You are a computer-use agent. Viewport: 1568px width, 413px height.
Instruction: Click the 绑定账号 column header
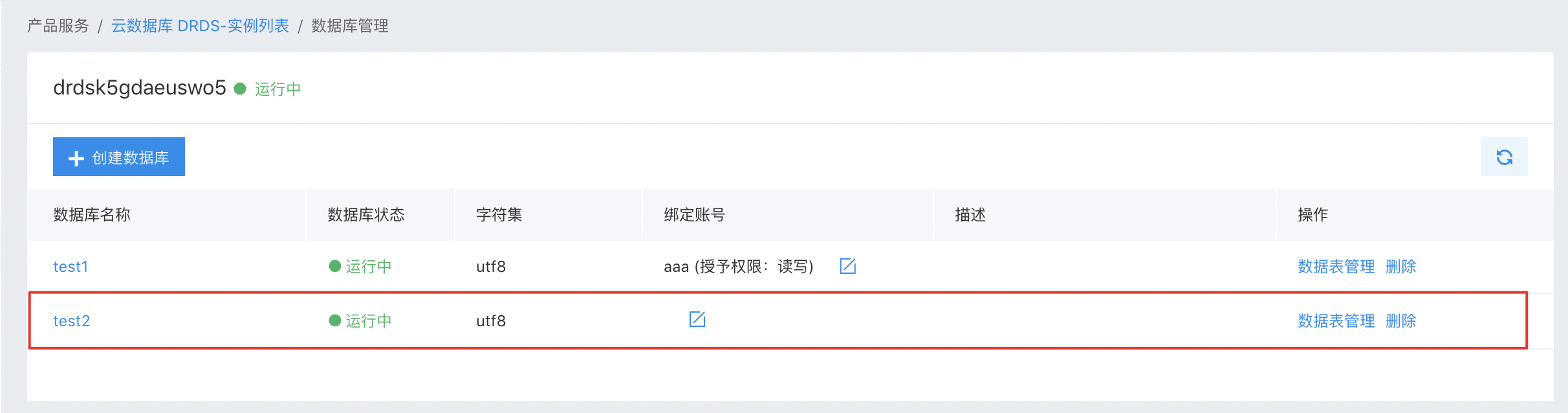coord(695,215)
